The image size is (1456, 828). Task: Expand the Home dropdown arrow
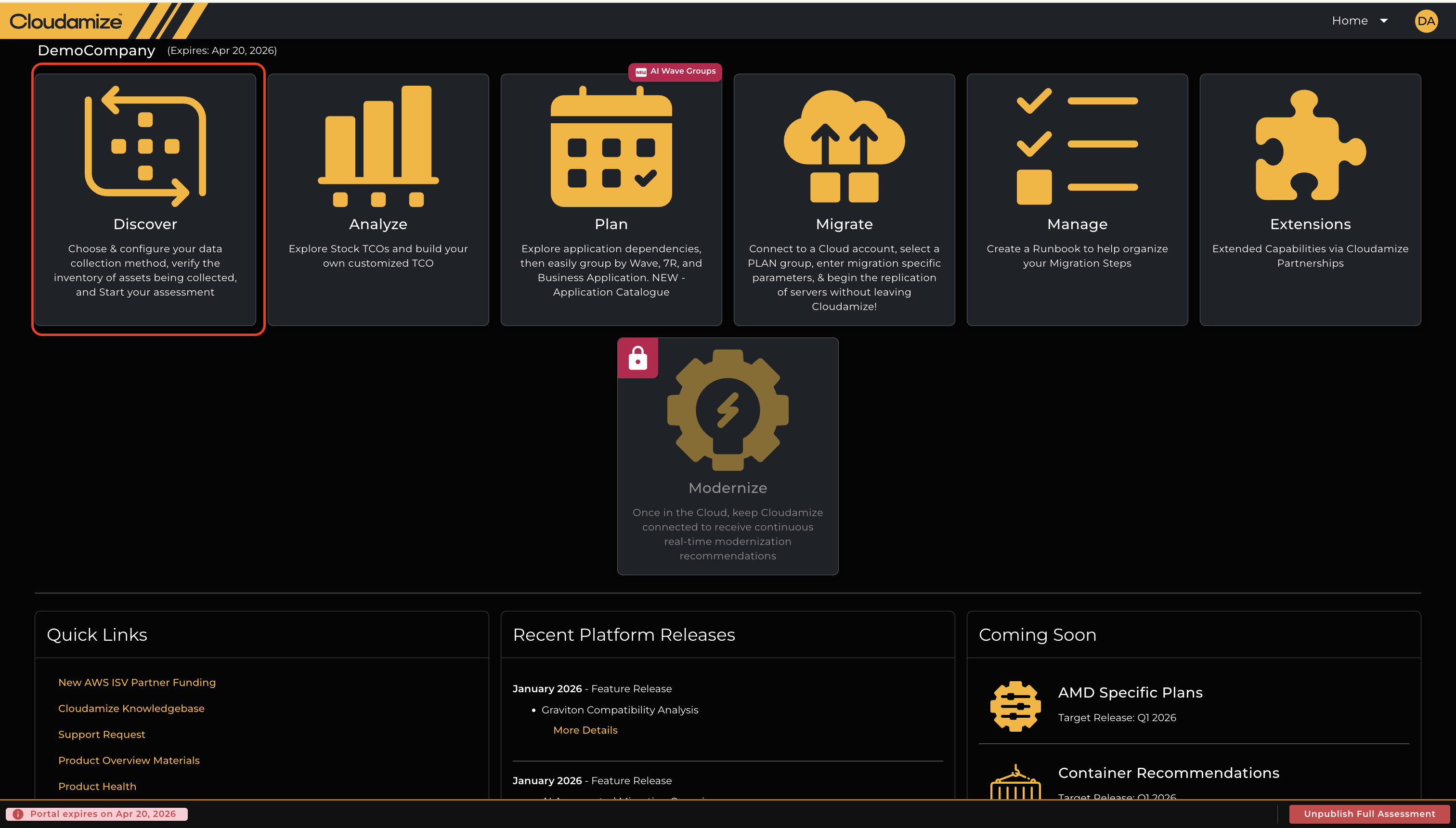pos(1384,21)
